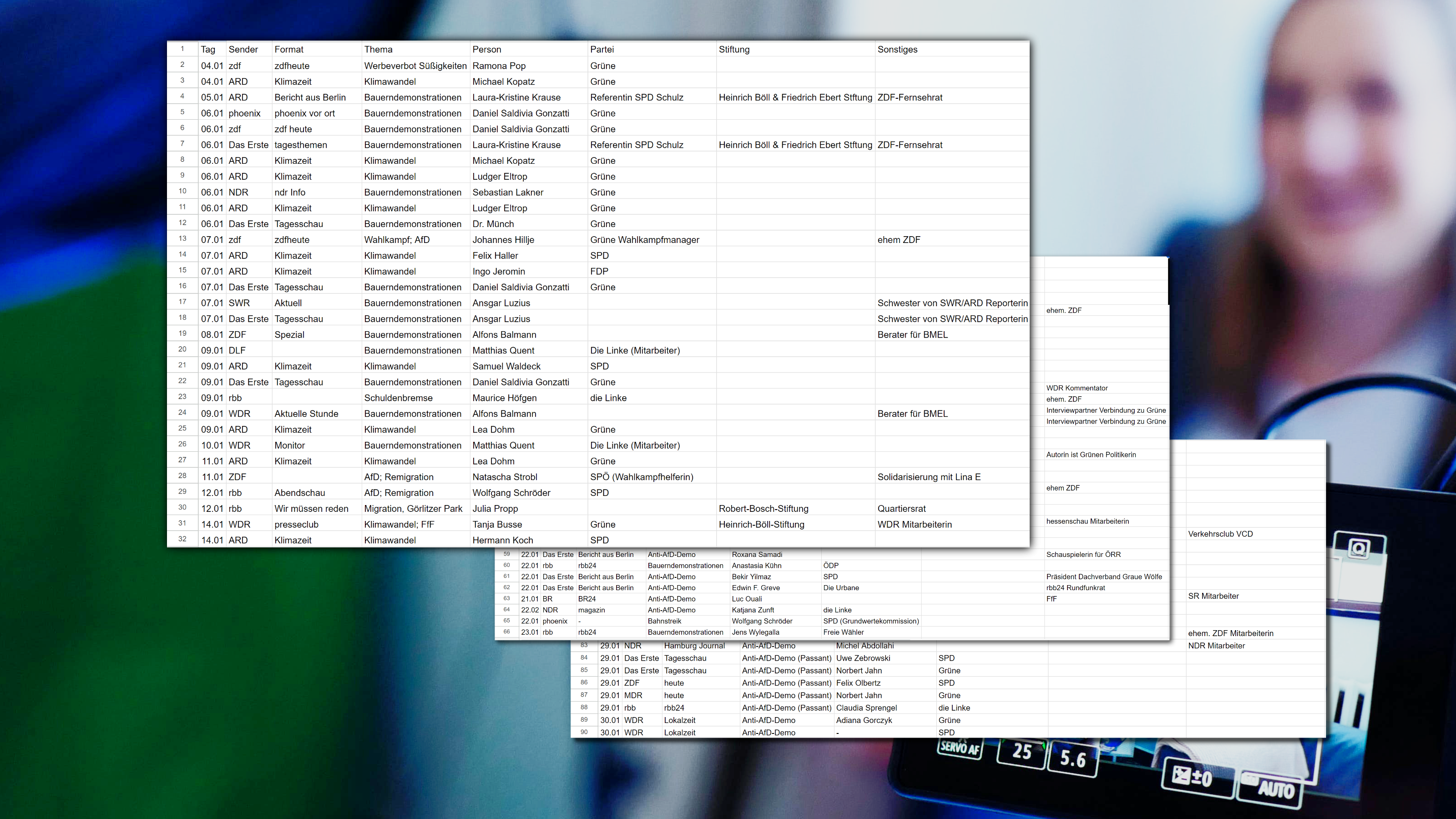
Task: Select the Robert-Bosch-Stiftung cell
Action: pos(763,509)
